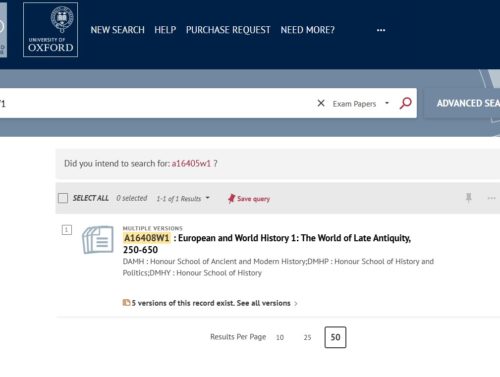Viewport: 500px width, 377px height.
Task: Save query with the pin link
Action: click(249, 199)
